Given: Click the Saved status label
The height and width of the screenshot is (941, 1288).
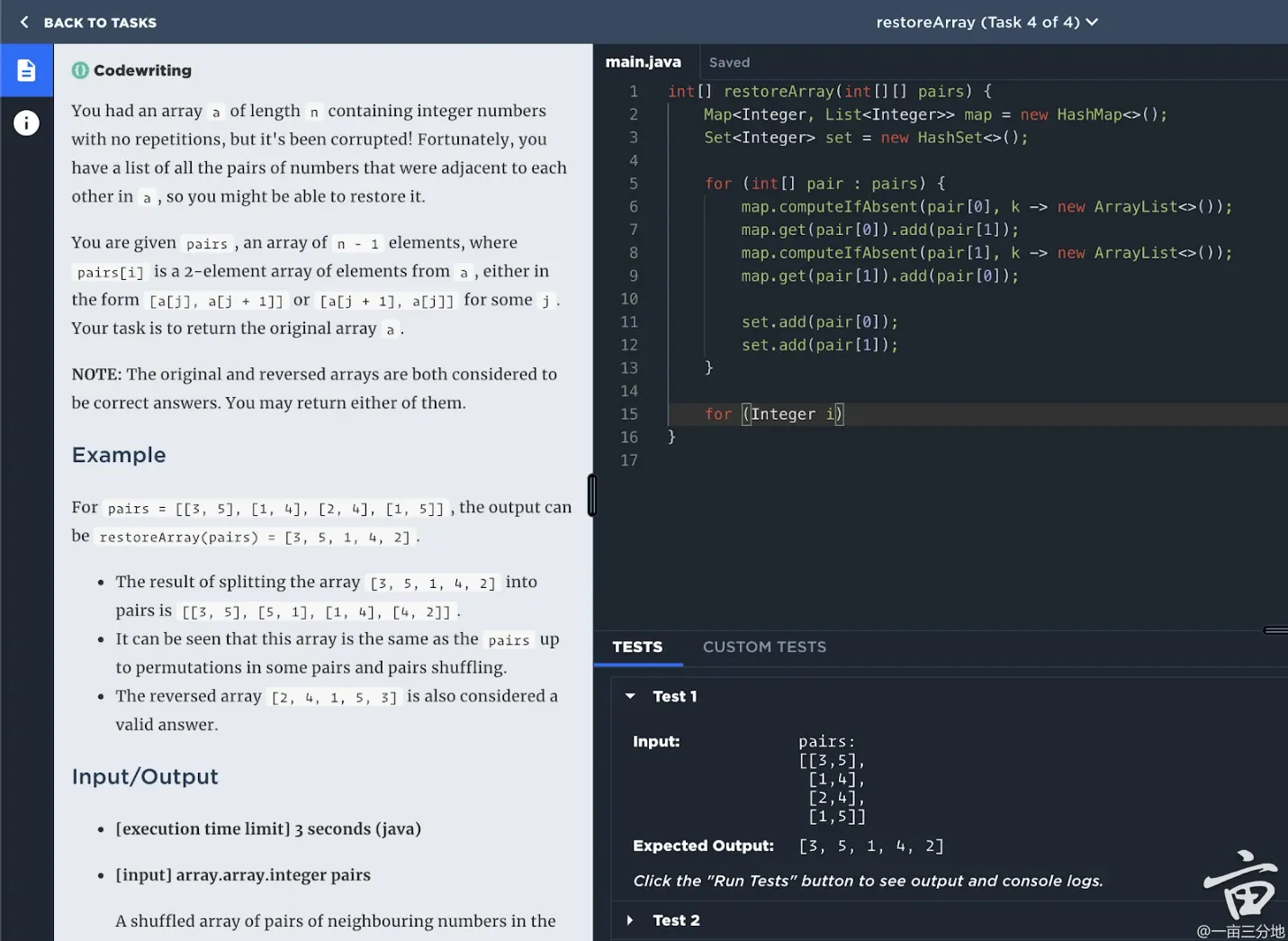Looking at the screenshot, I should [729, 62].
